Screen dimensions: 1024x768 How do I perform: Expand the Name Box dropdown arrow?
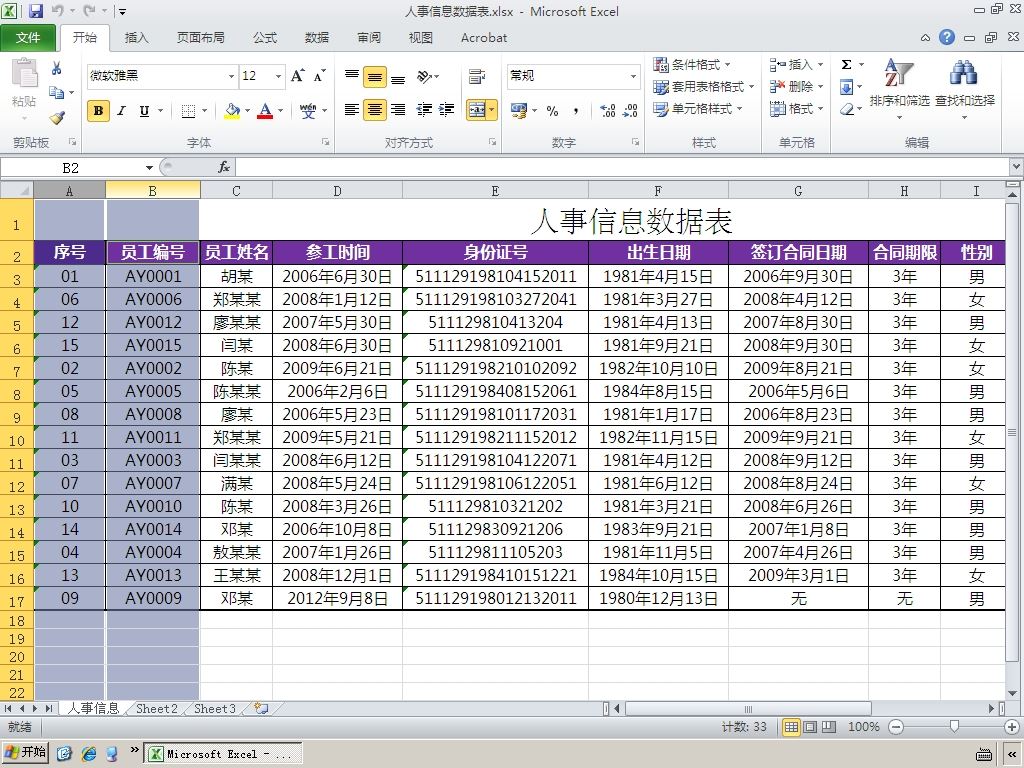[150, 168]
